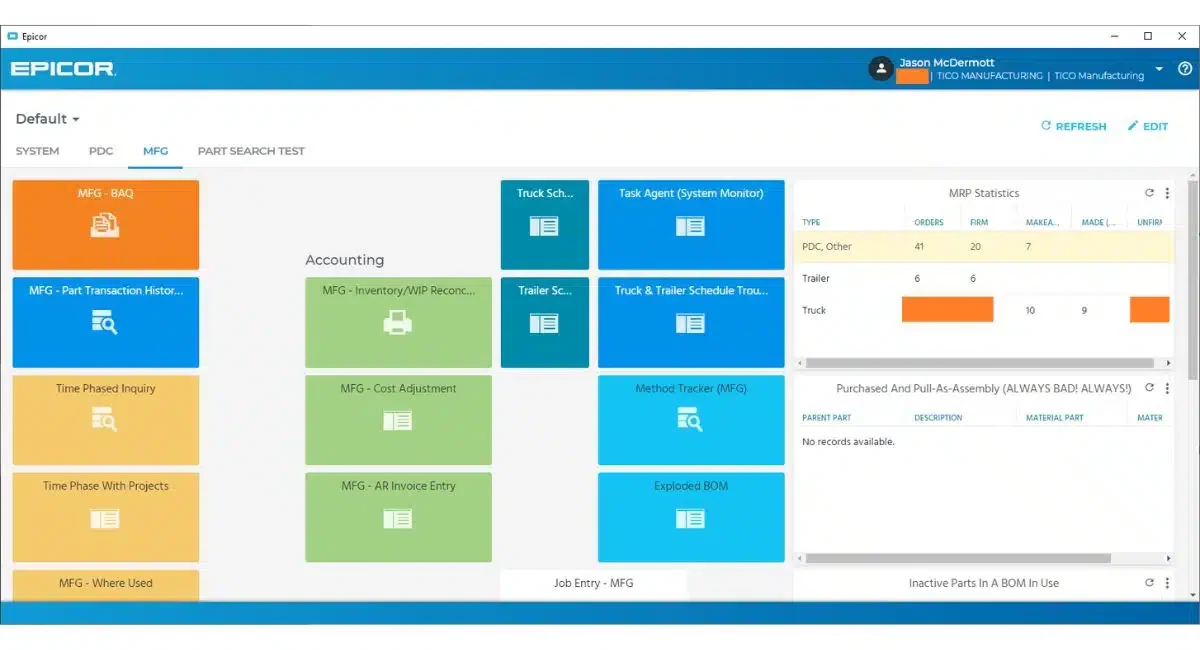Refresh Inactive Parts In A BOM widget

pos(1150,583)
